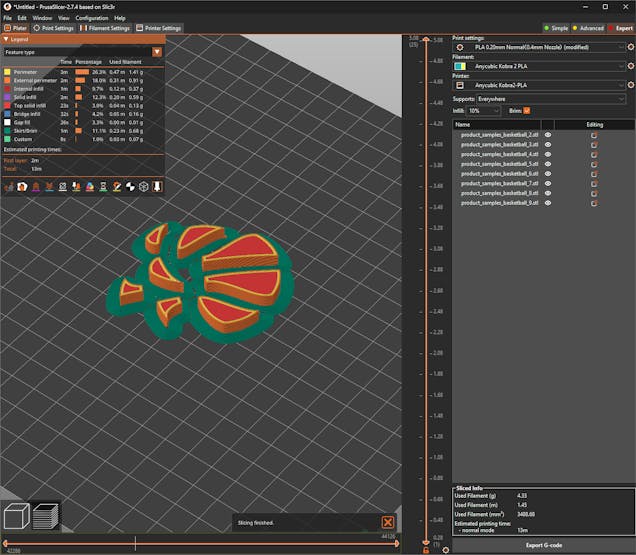This screenshot has height=555, width=636.
Task: Open the Configuration menu
Action: pos(91,18)
